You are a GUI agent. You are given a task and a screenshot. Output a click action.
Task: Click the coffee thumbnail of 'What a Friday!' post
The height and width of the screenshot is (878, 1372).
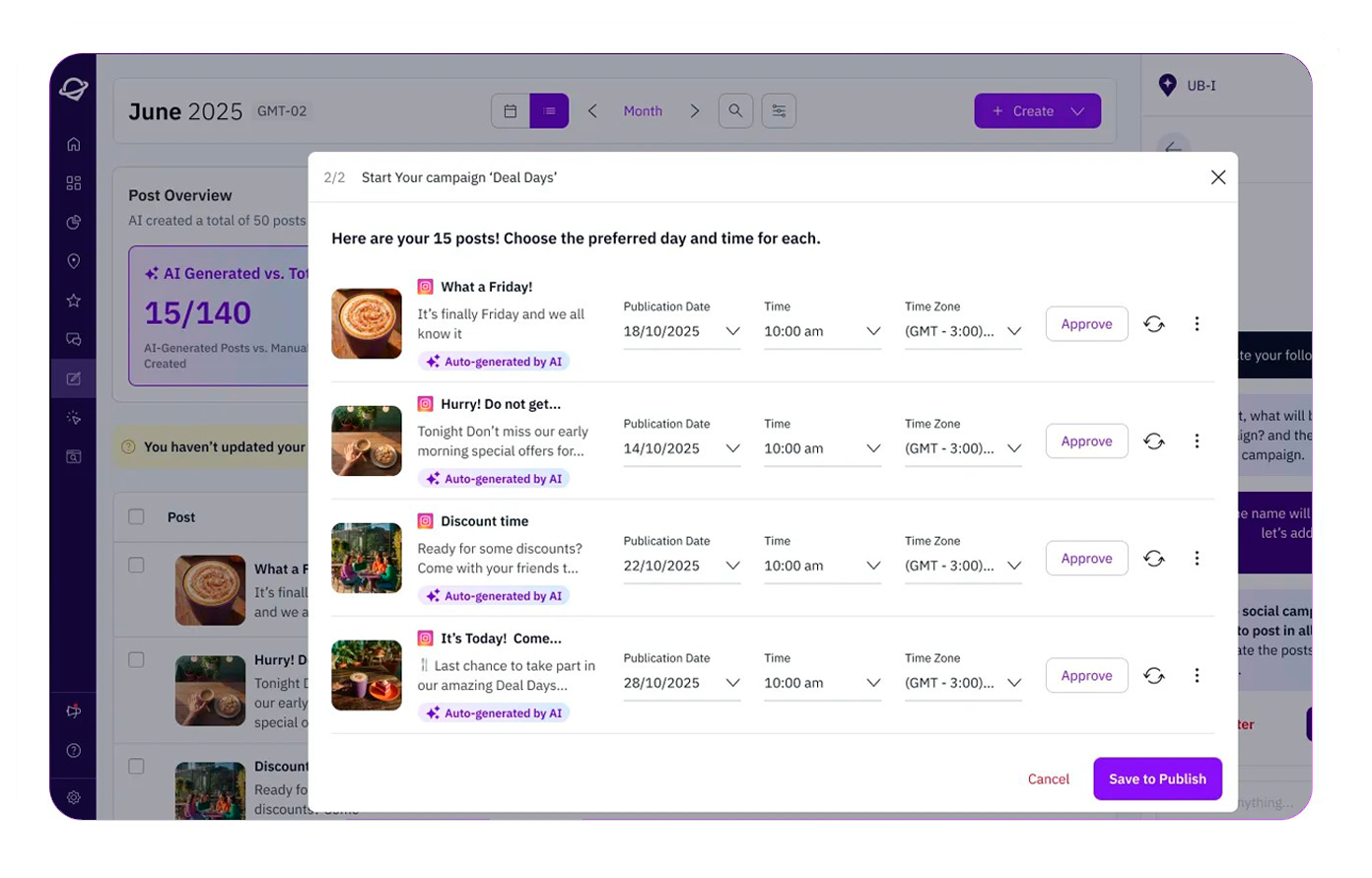tap(367, 324)
